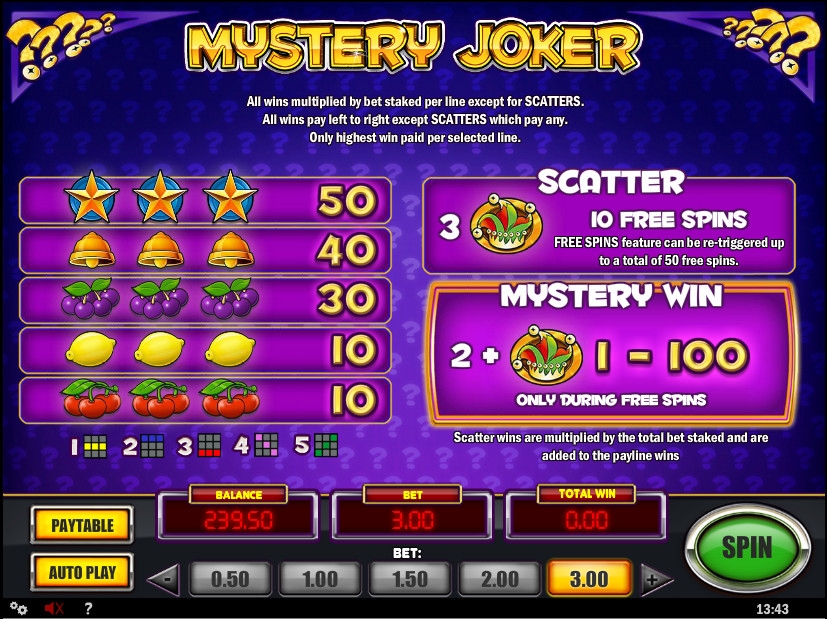The image size is (827, 619).
Task: Open the settings gear icon
Action: pos(19,608)
